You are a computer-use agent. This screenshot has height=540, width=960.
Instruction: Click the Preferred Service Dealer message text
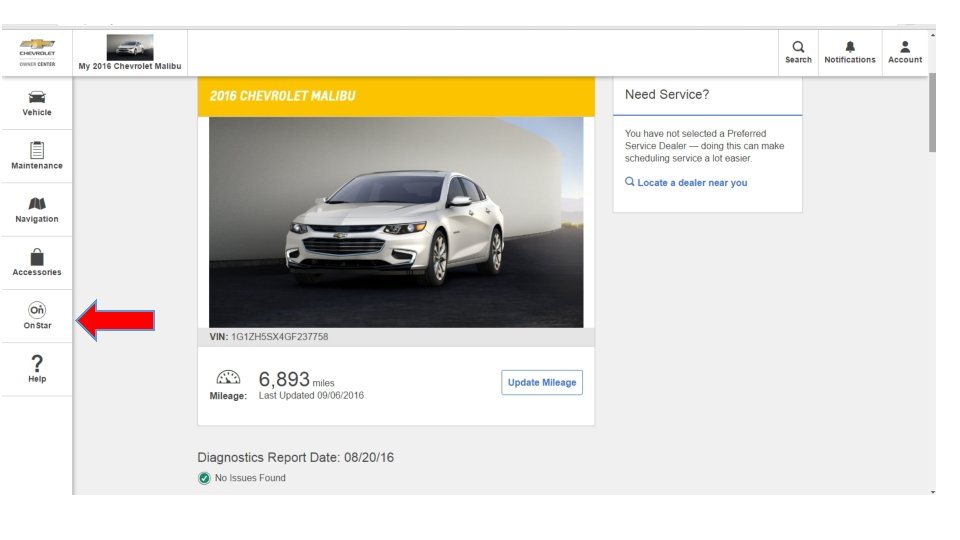(704, 146)
